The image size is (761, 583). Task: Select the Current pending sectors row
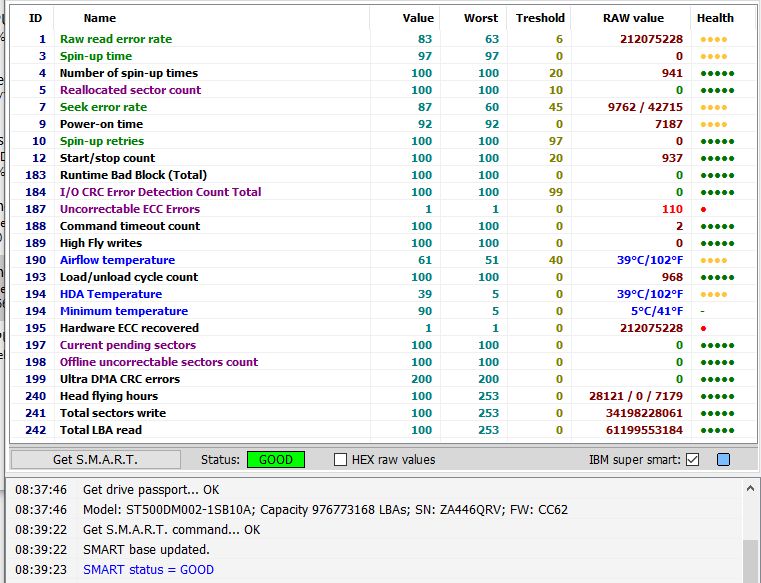[x=383, y=345]
